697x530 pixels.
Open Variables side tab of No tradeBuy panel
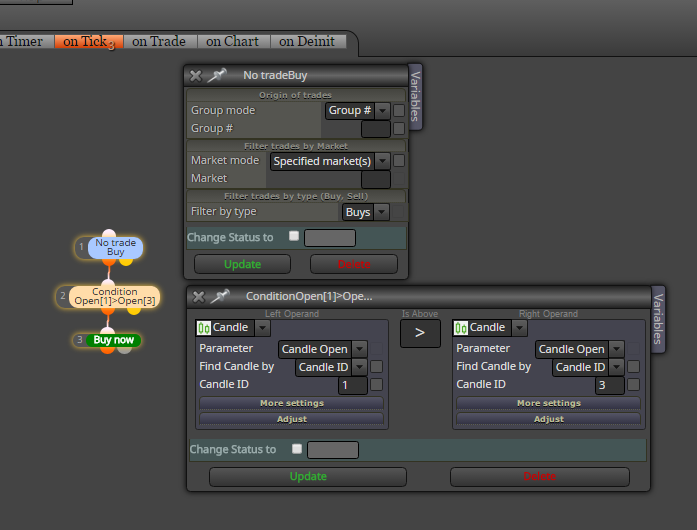point(415,96)
